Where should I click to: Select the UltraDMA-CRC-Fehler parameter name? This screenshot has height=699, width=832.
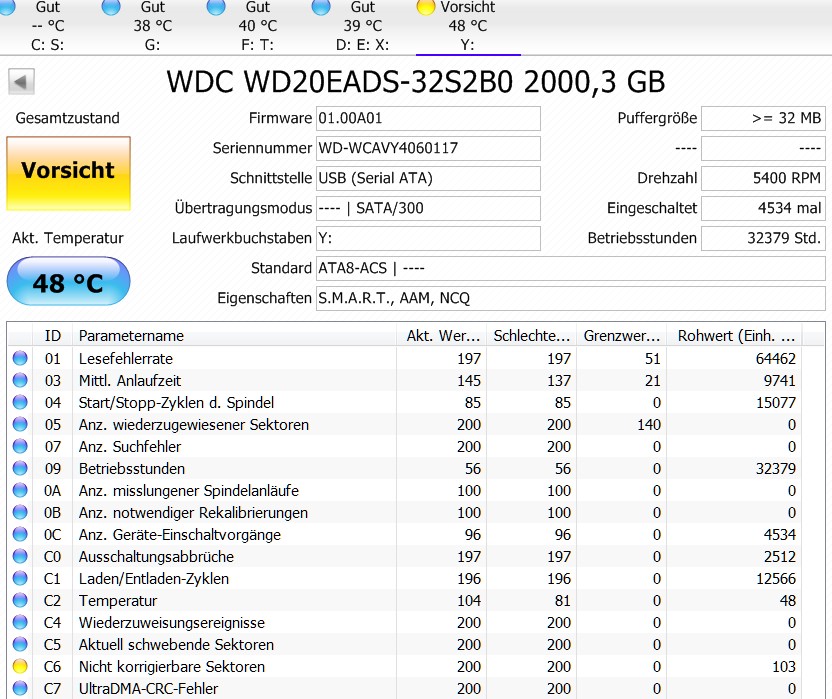[x=149, y=688]
